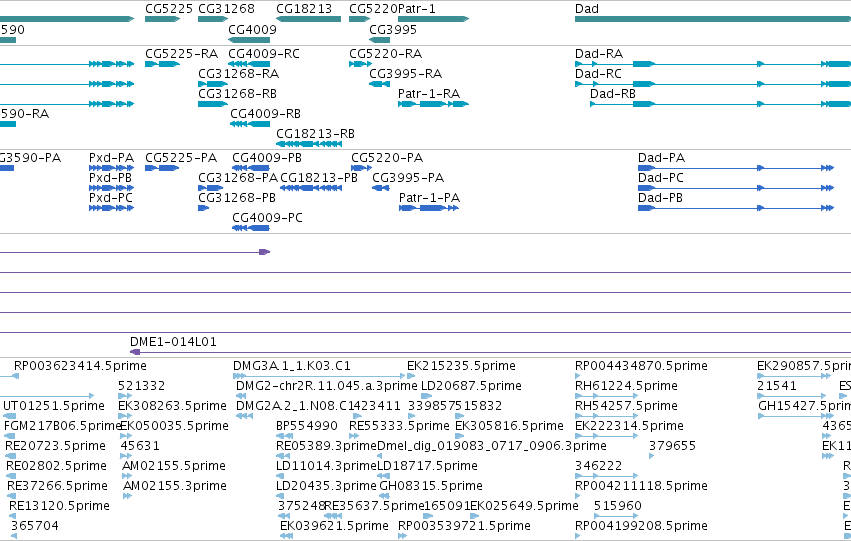Select EST label GH15427.5prime

point(804,406)
